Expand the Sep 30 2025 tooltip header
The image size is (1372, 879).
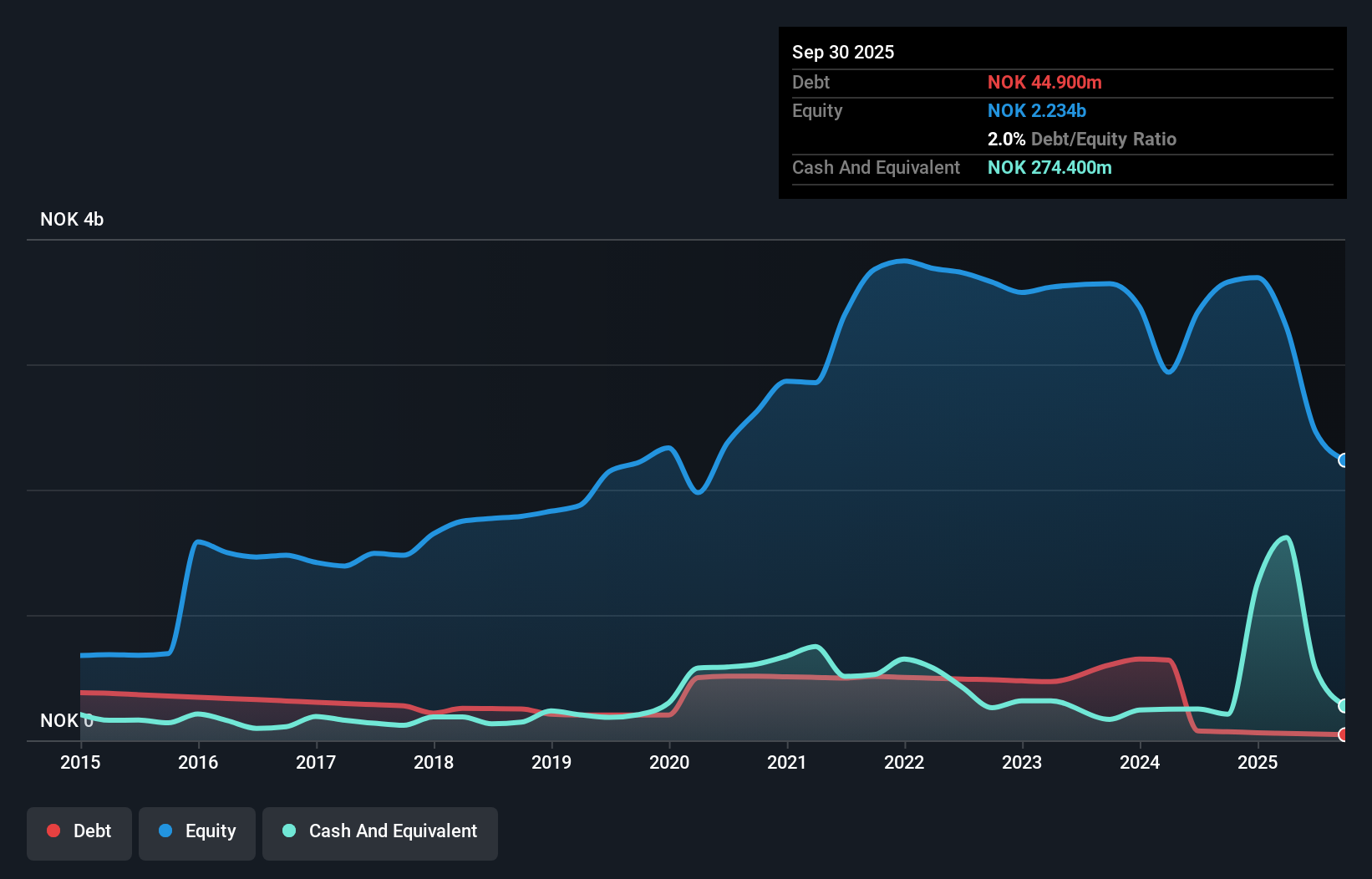point(843,52)
